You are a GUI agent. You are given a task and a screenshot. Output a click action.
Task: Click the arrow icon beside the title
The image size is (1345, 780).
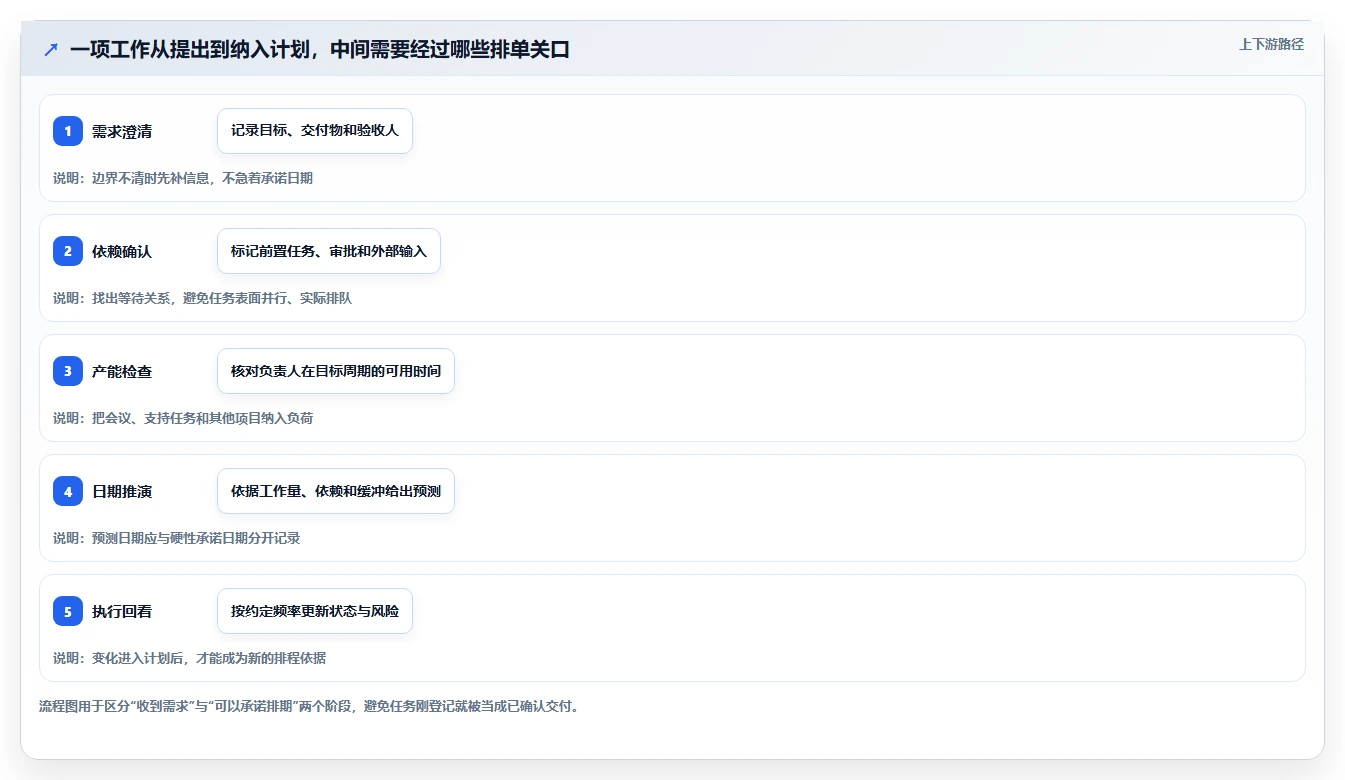[51, 49]
